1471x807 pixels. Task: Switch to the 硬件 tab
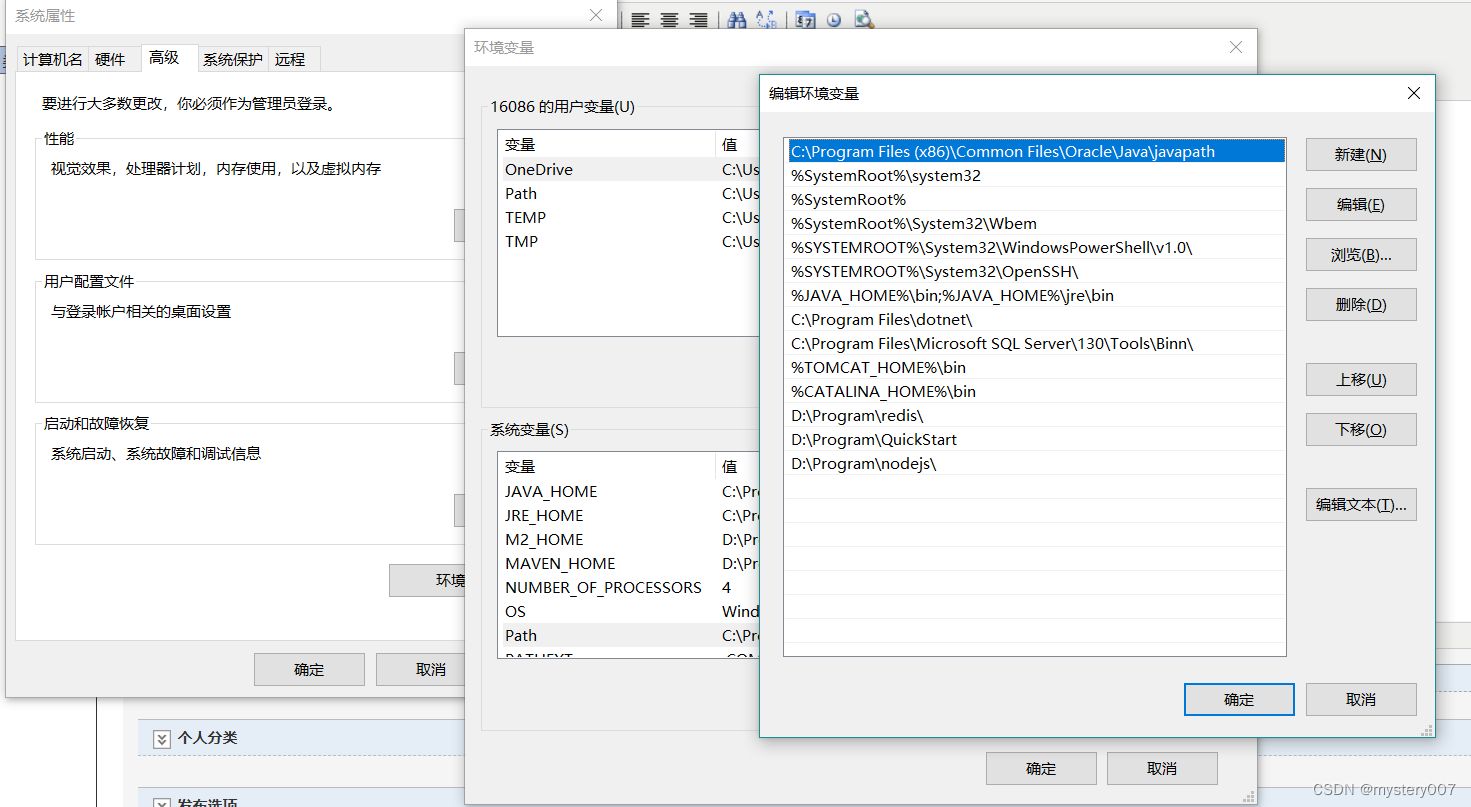coord(110,59)
